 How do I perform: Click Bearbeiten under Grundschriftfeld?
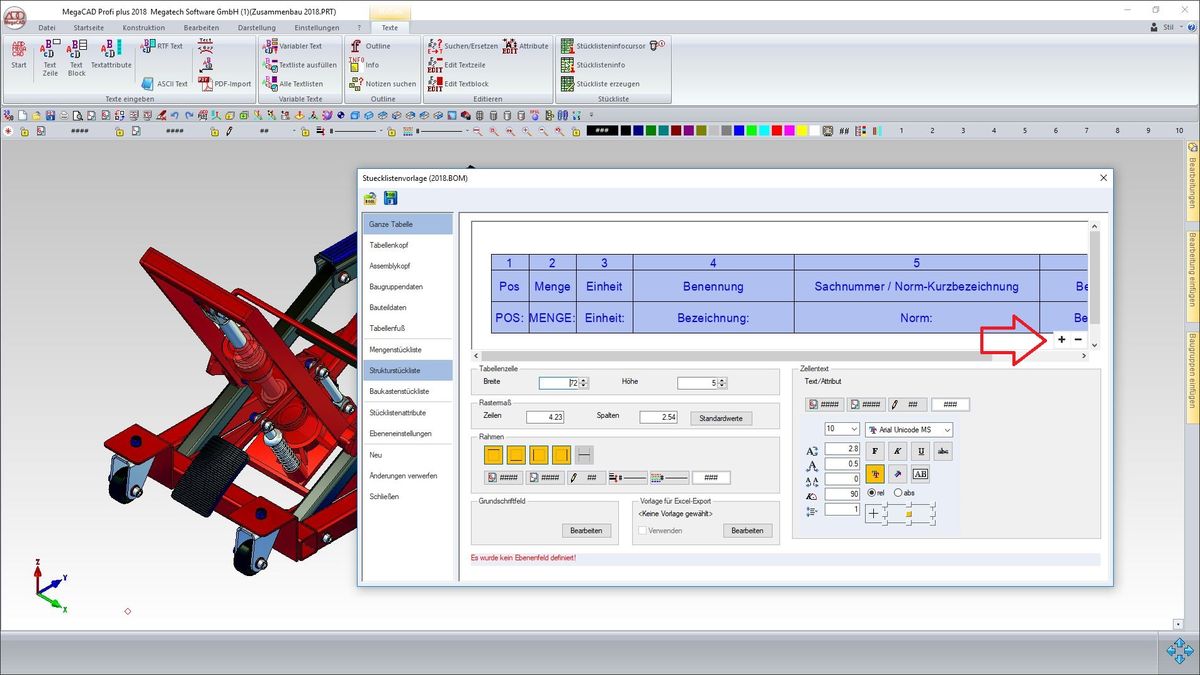pos(585,531)
